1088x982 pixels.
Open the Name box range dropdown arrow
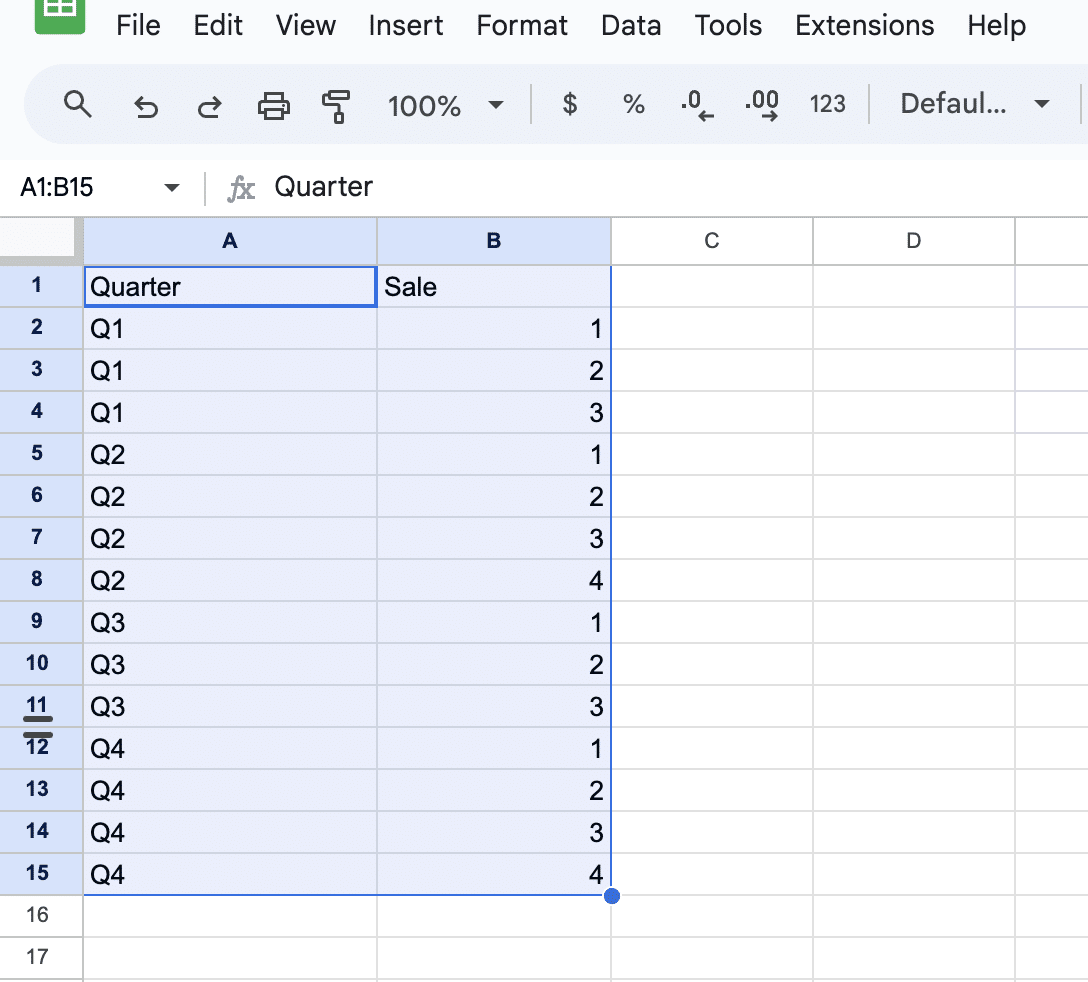click(171, 188)
